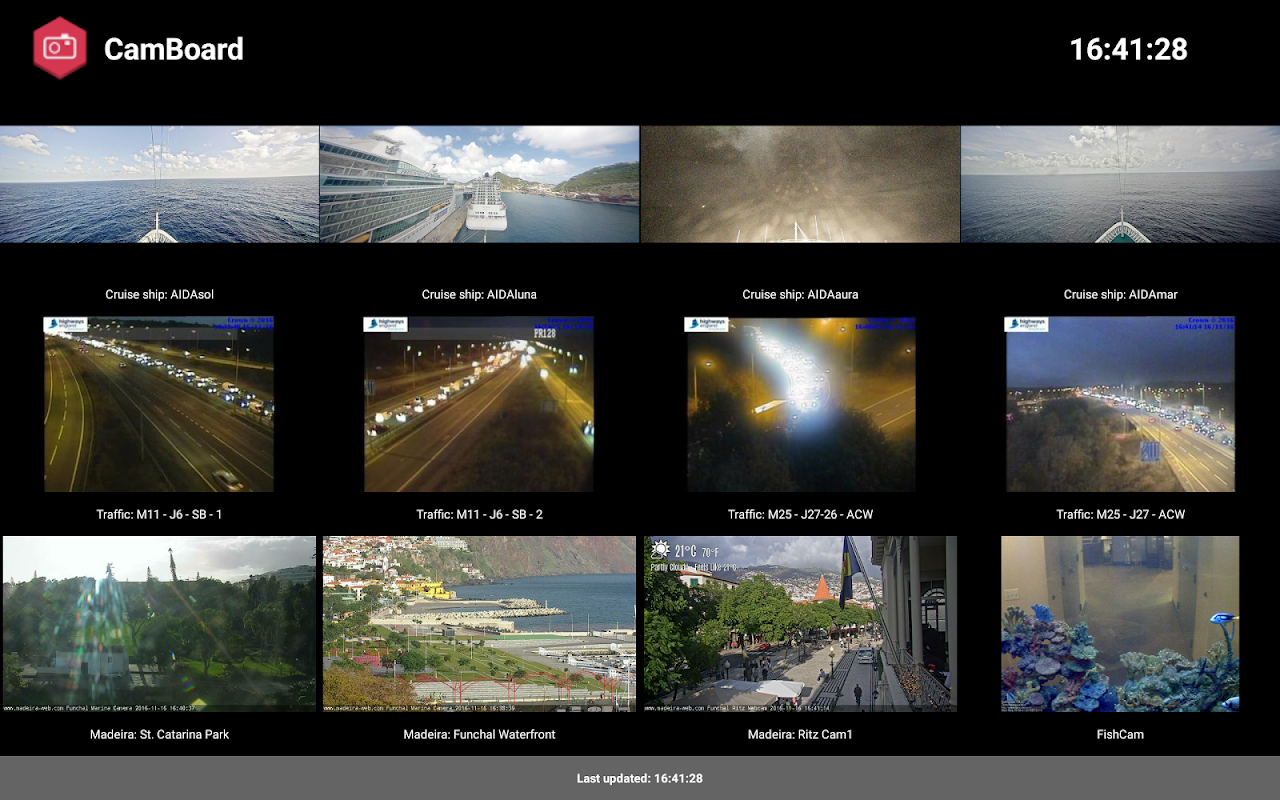Click the clock display in the header
Image resolution: width=1280 pixels, height=800 pixels.
point(1128,49)
